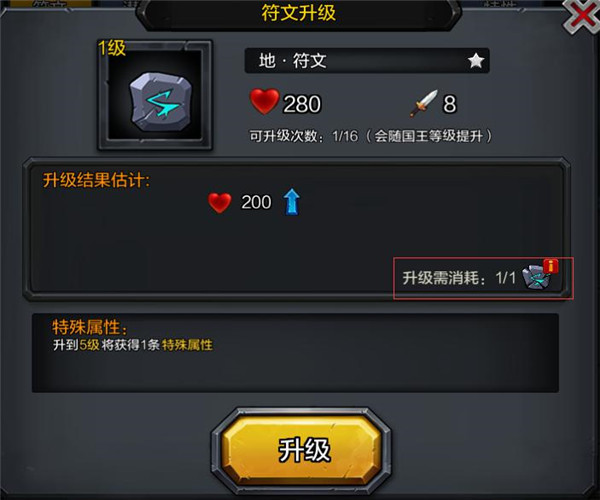Click the 1级 level label
The image size is (600, 500).
112,48
